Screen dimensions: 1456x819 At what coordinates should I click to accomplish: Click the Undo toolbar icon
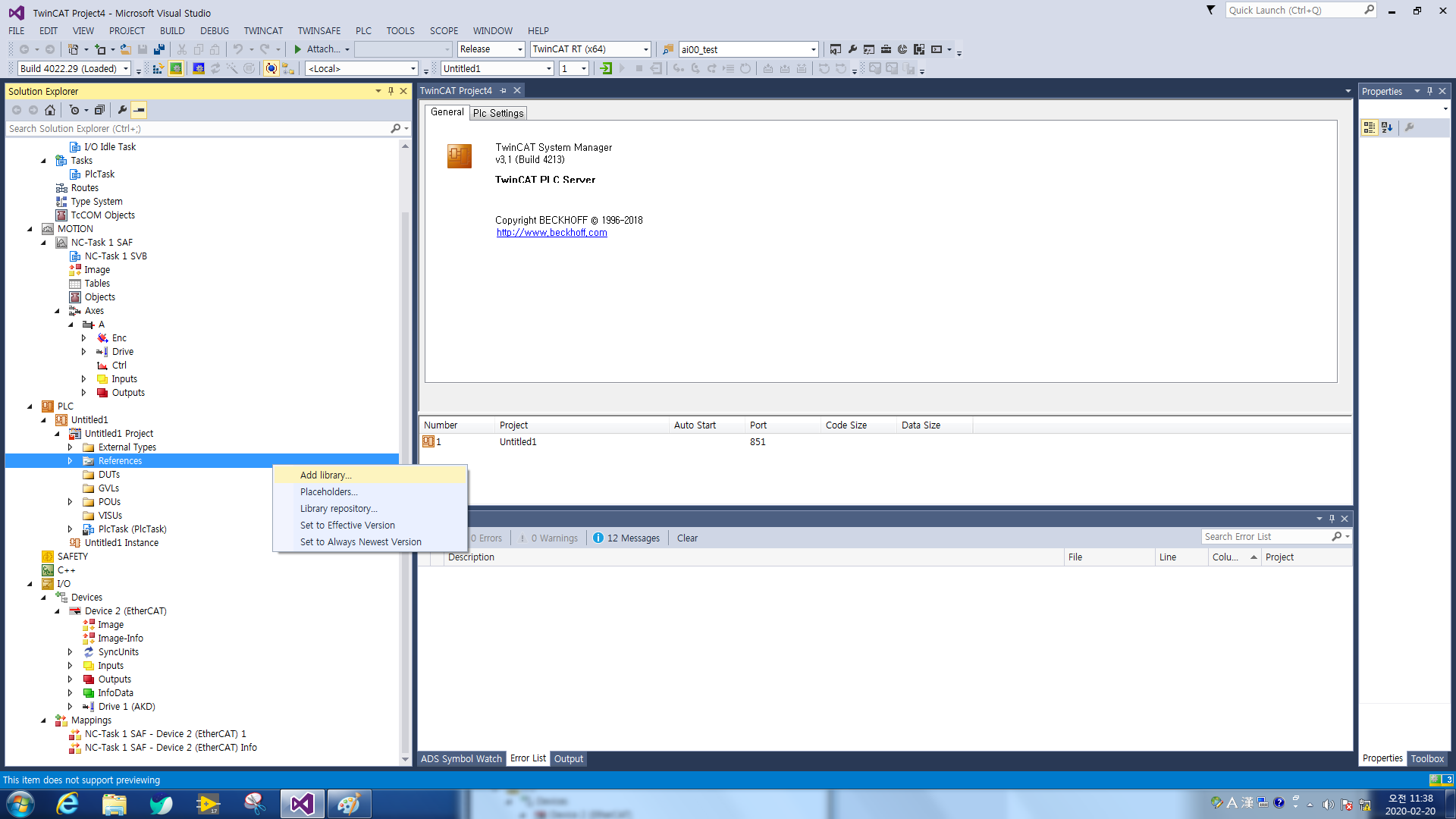[238, 49]
